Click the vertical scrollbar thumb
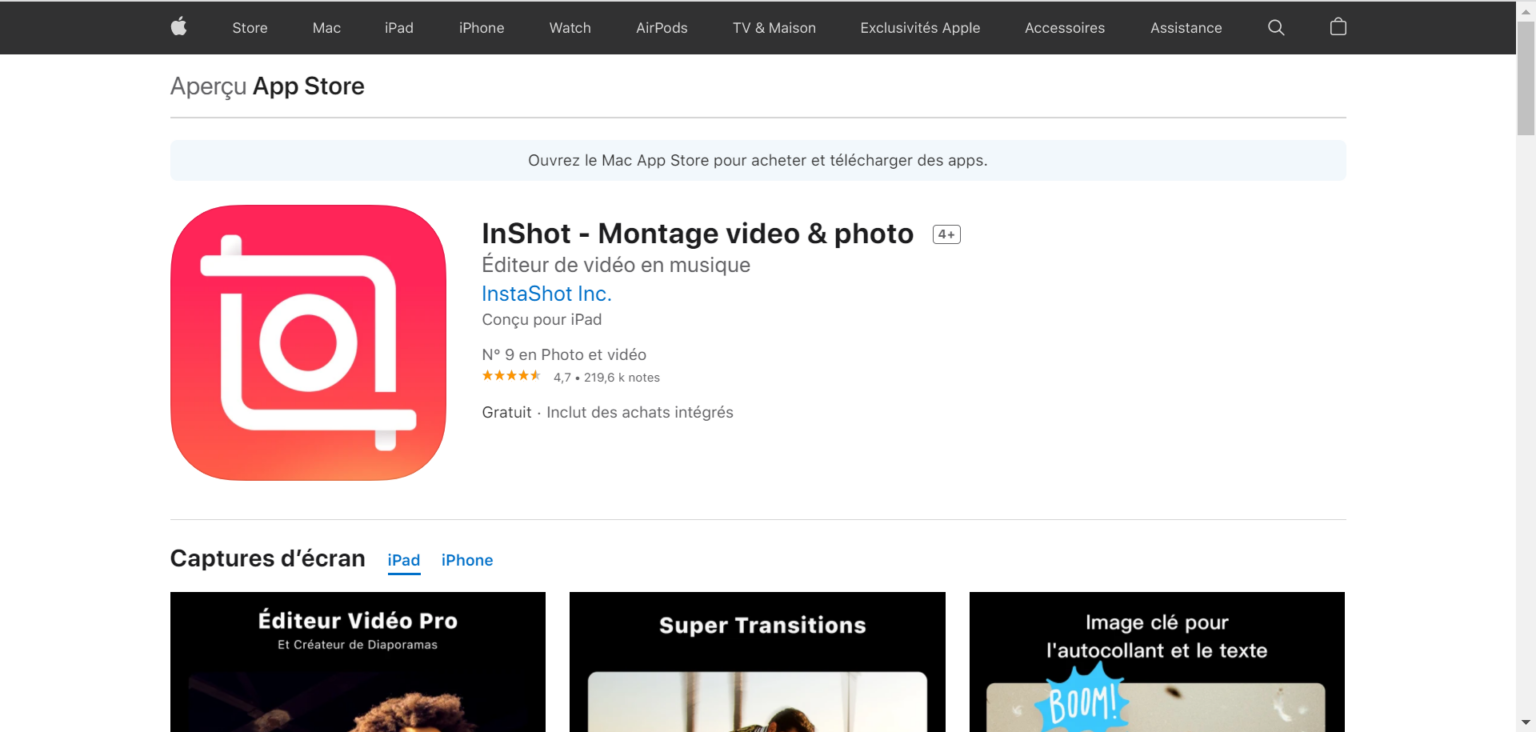Screen dimensions: 1536x732 pos(1526,78)
